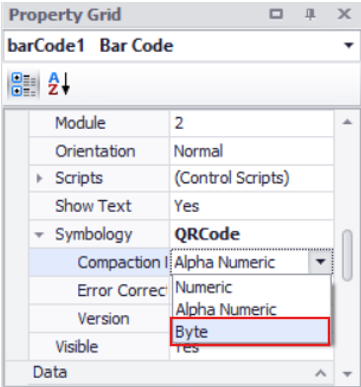The width and height of the screenshot is (361, 387).
Task: Click the Orientation value Normal
Action: pos(198,151)
